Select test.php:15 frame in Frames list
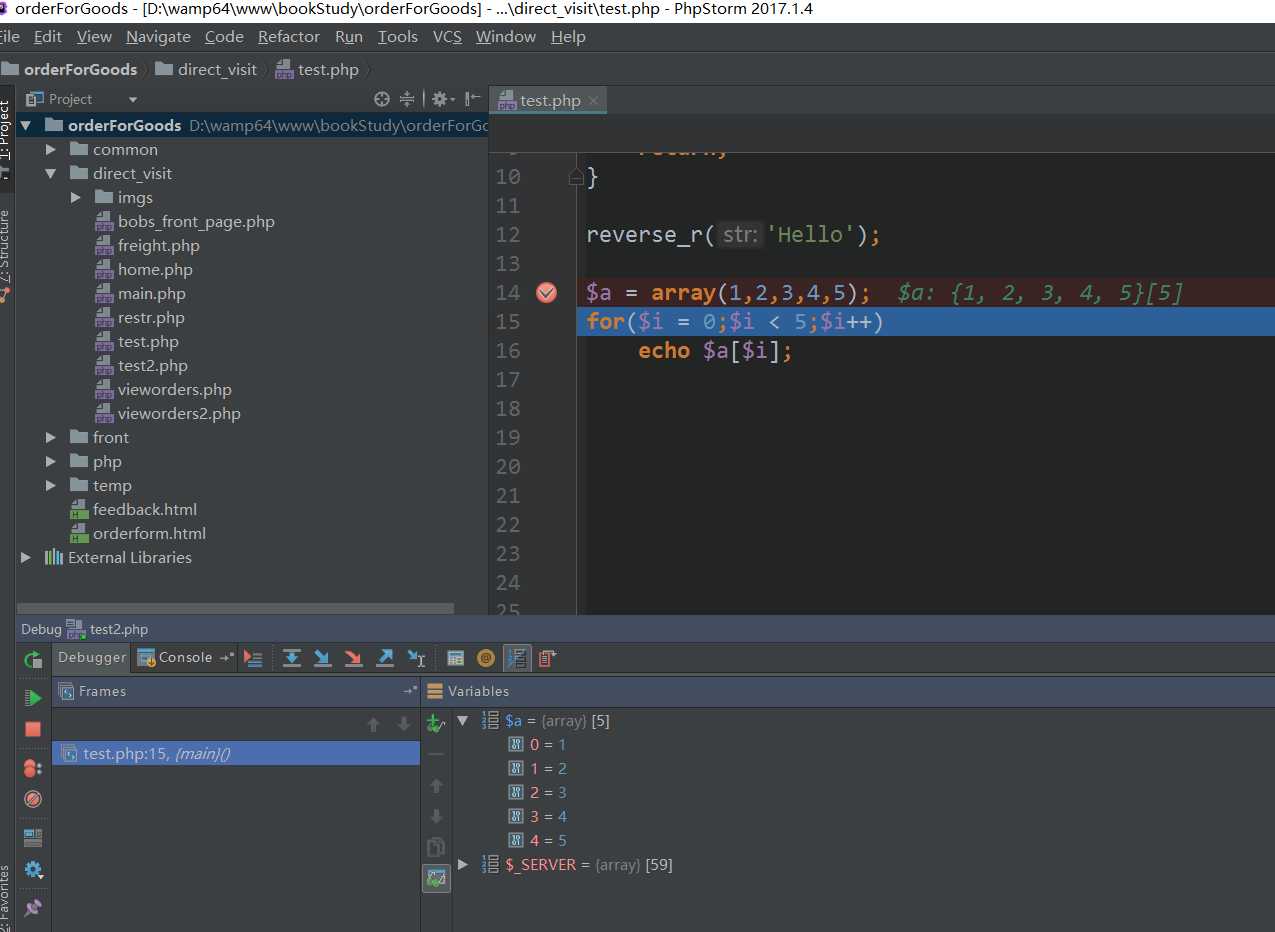This screenshot has height=932, width=1275. pos(236,753)
